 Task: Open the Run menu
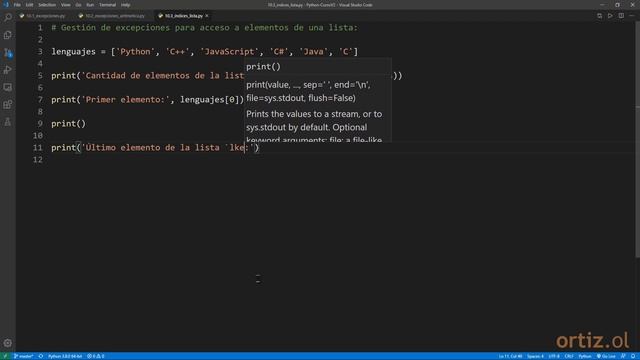point(90,5)
